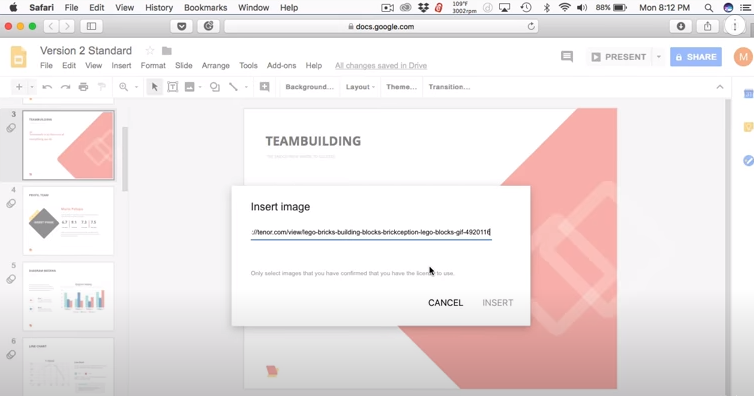Click the Zoom magnifier tool
Viewport: 754px width, 396px height.
[124, 87]
